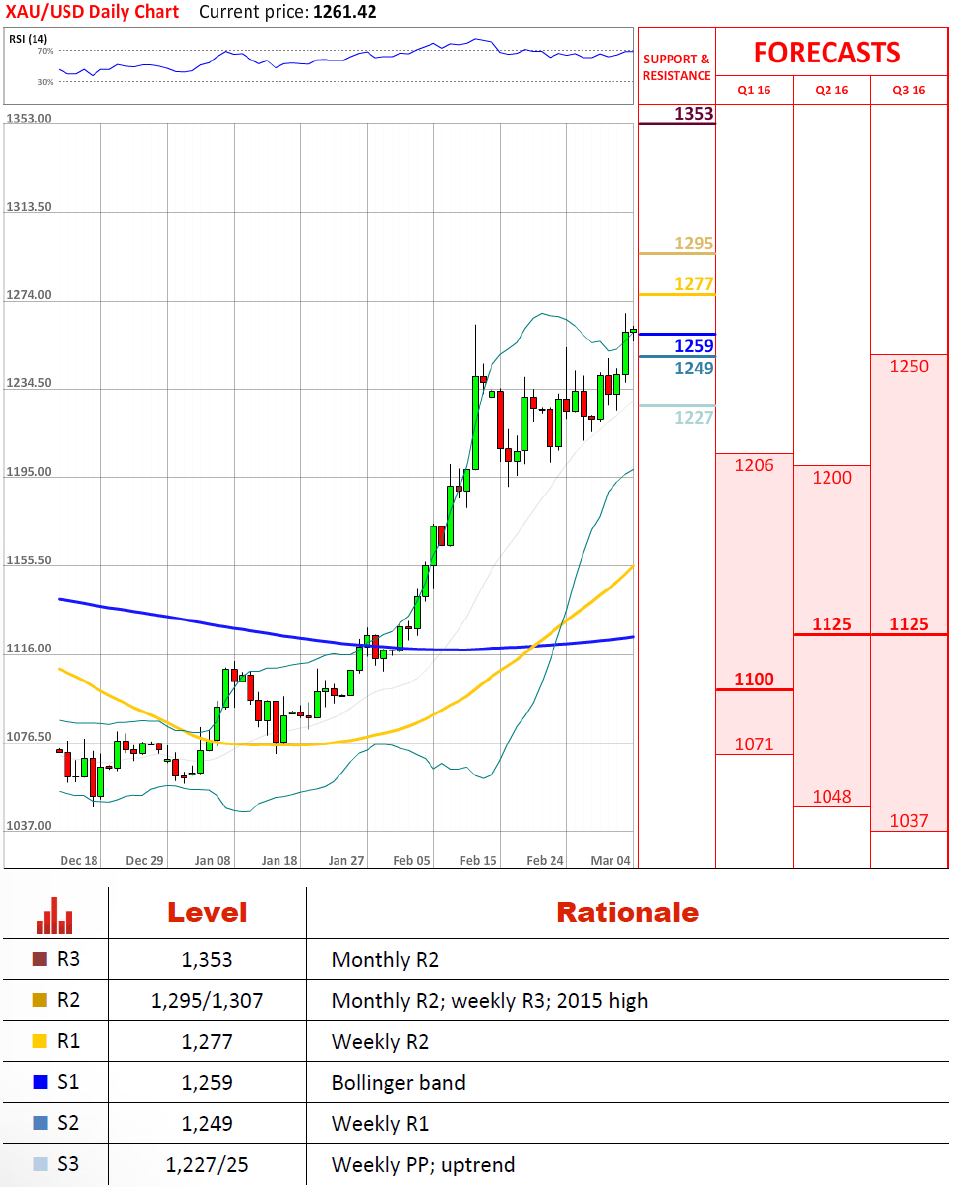Click the SUPPORT & RESISTANCE header

(x=676, y=67)
